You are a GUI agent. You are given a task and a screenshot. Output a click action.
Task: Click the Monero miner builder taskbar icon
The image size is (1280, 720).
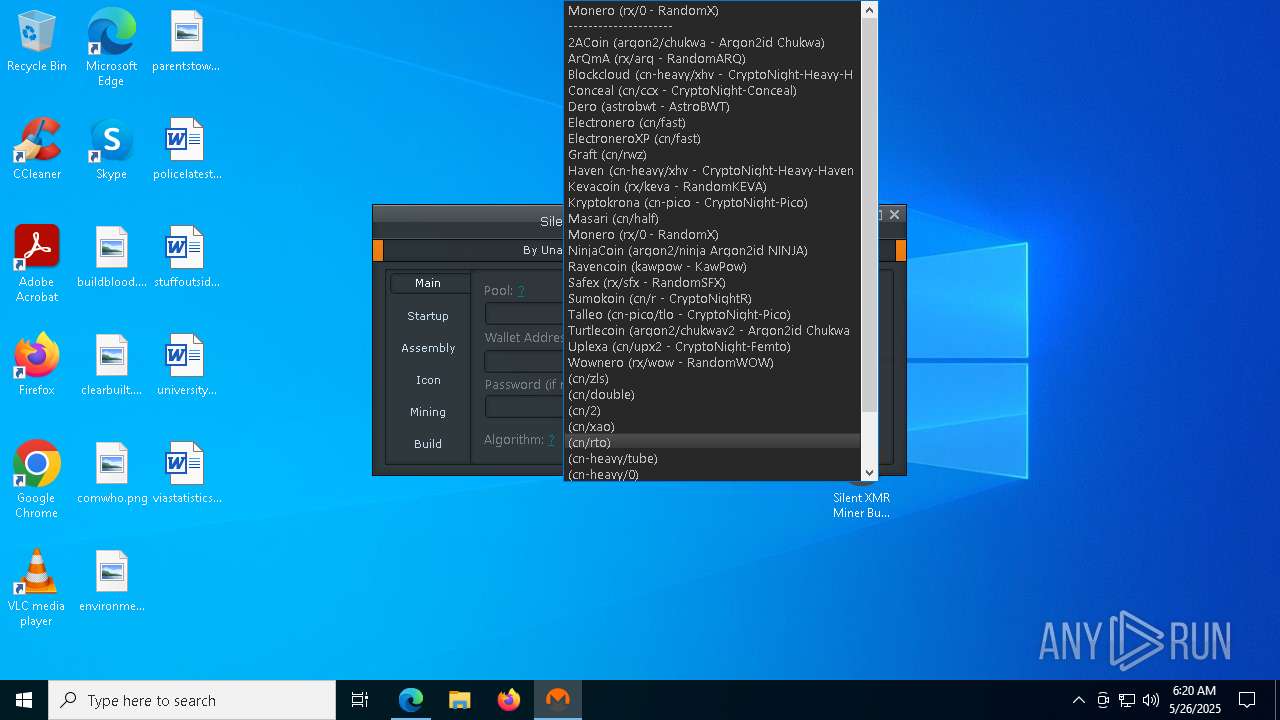[558, 700]
